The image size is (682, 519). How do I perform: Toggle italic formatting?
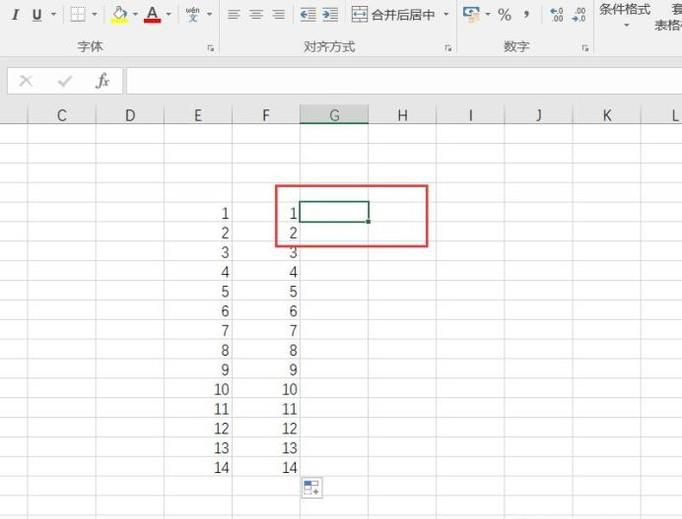pos(15,15)
